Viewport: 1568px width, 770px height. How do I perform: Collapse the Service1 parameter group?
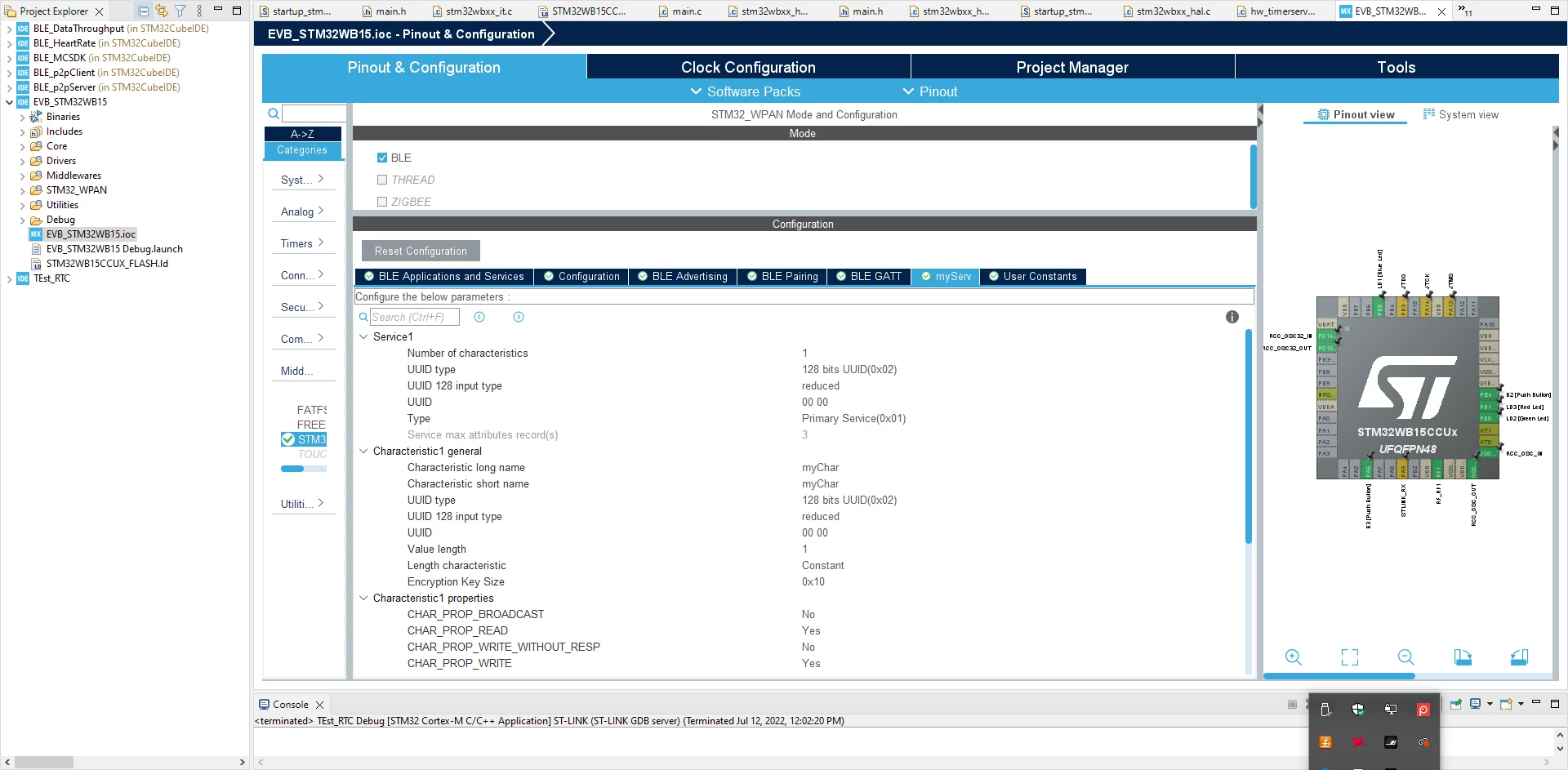click(363, 336)
